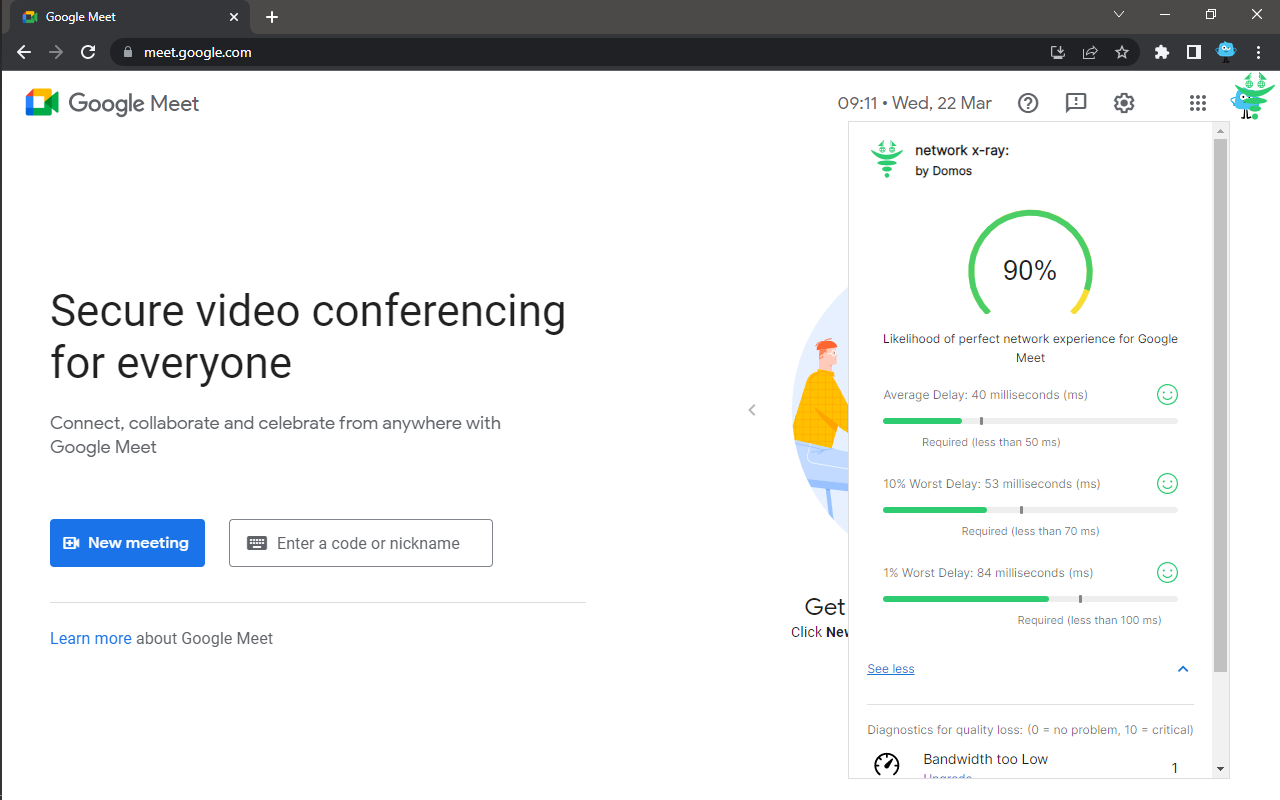Viewport: 1280px width, 800px height.
Task: Click the Enter a code or nickname field
Action: (361, 543)
